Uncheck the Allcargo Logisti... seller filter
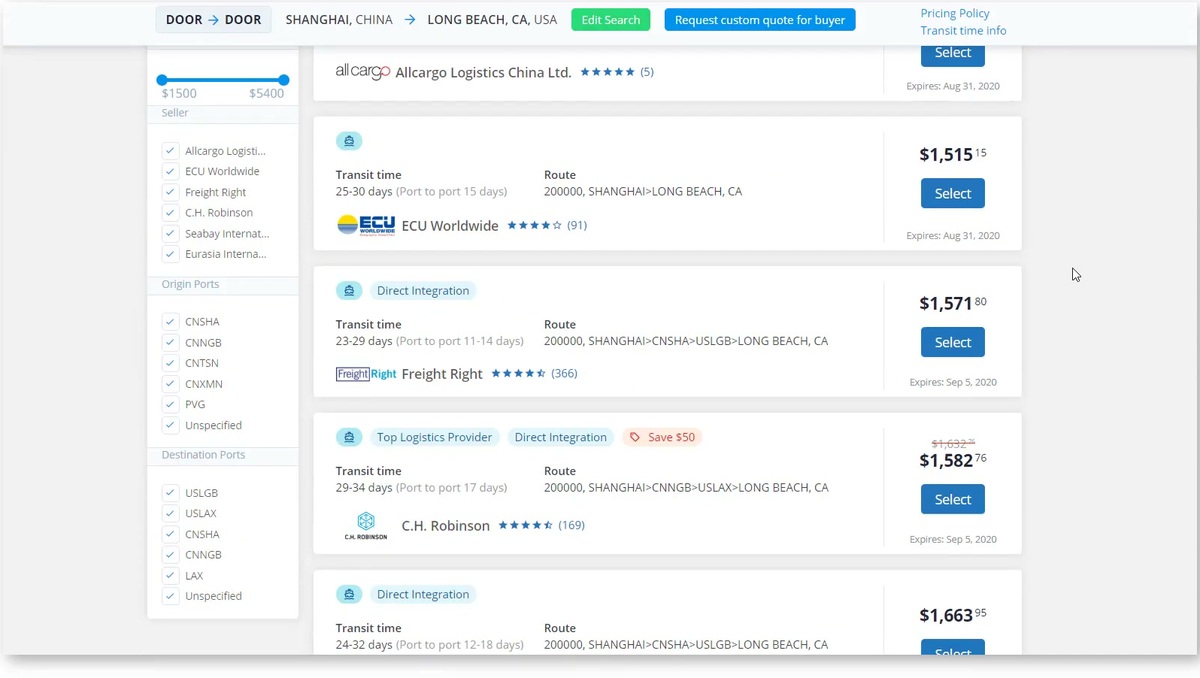Image resolution: width=1200 pixels, height=678 pixels. click(170, 151)
